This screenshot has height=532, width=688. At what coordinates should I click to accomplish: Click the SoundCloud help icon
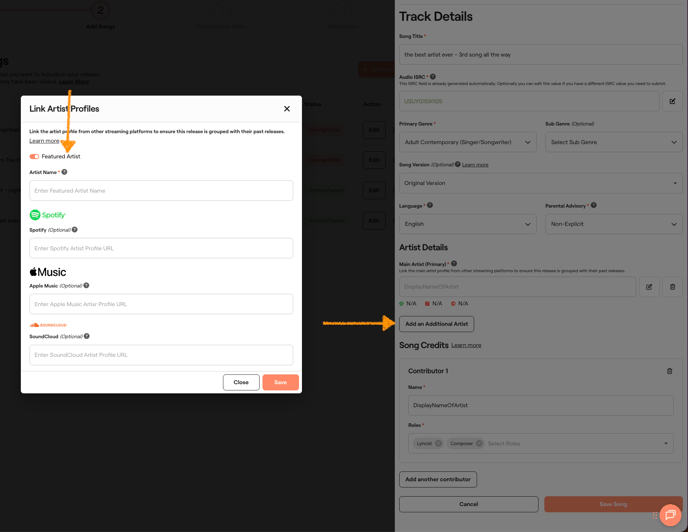tap(87, 337)
